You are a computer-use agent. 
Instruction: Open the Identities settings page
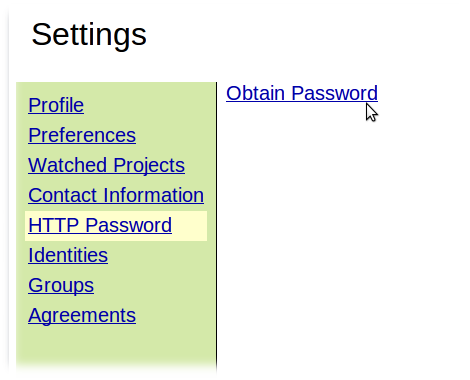pyautogui.click(x=68, y=255)
